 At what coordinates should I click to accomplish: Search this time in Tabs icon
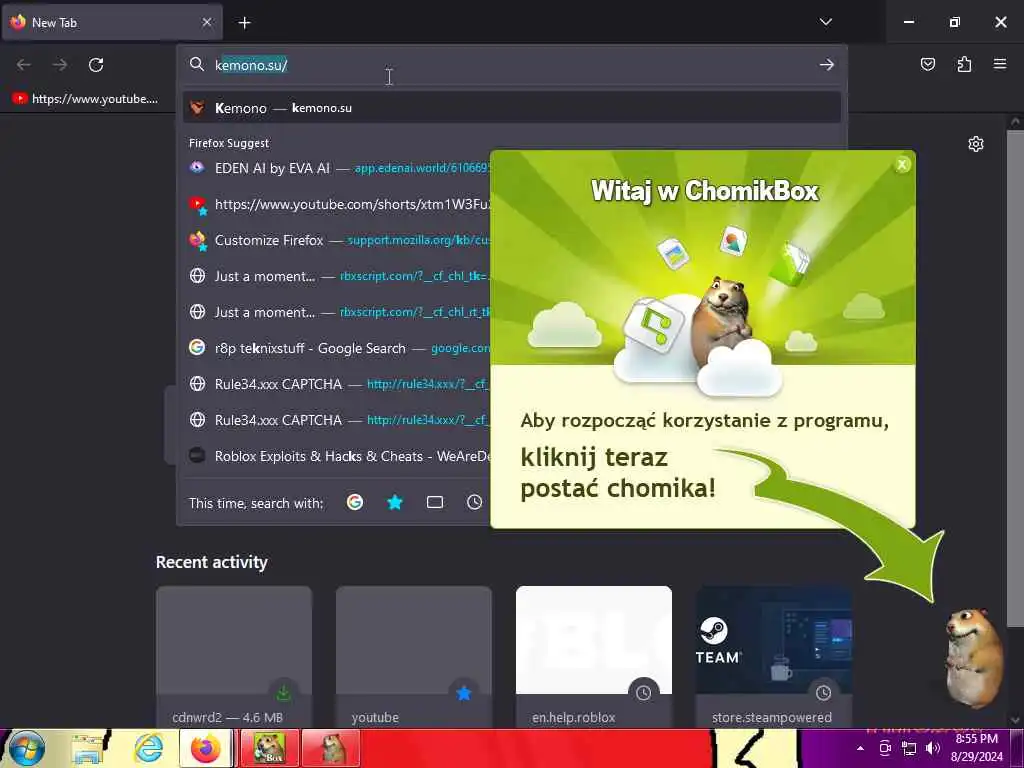[x=434, y=502]
